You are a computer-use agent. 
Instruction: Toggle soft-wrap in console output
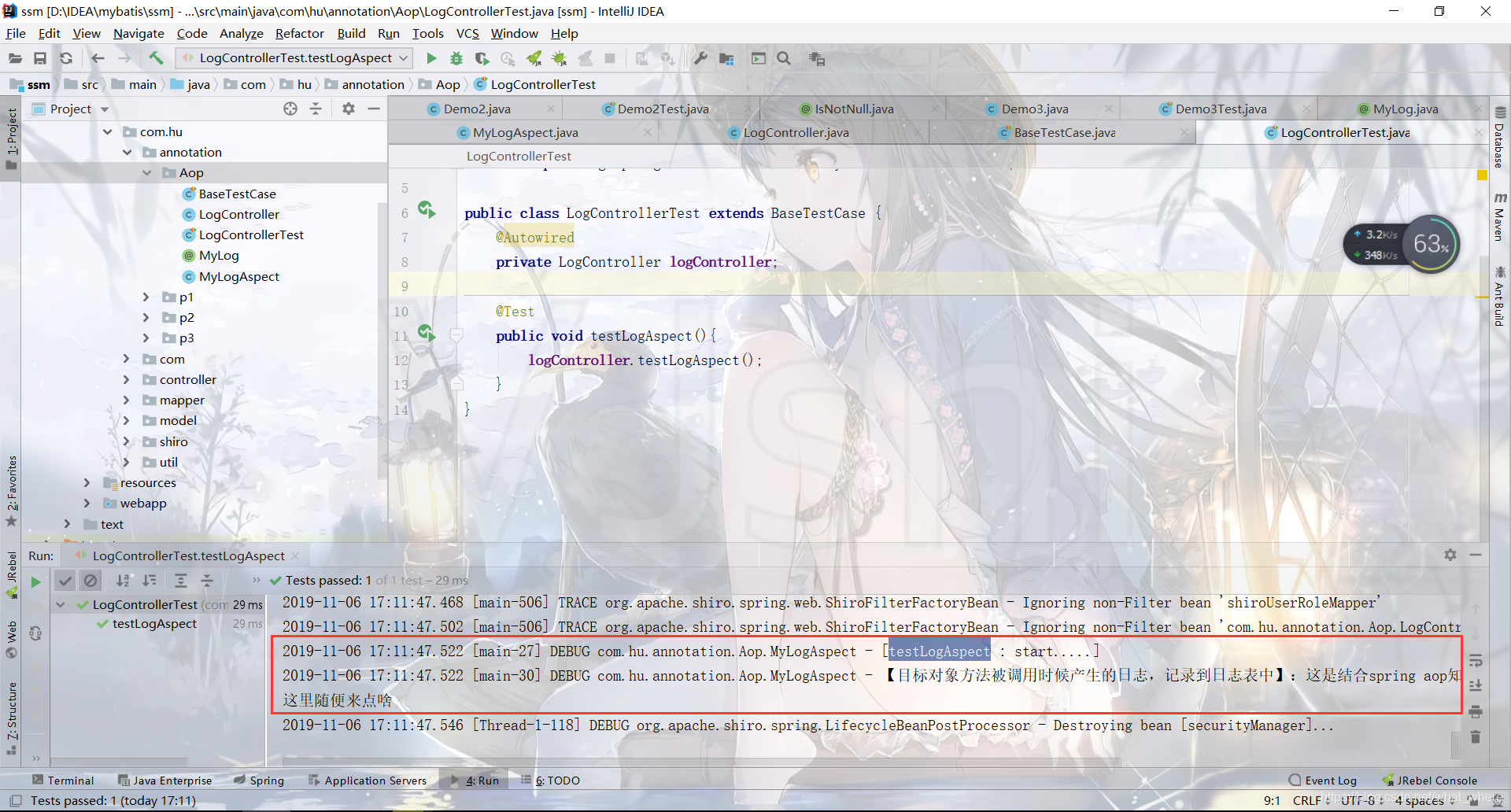[1476, 660]
